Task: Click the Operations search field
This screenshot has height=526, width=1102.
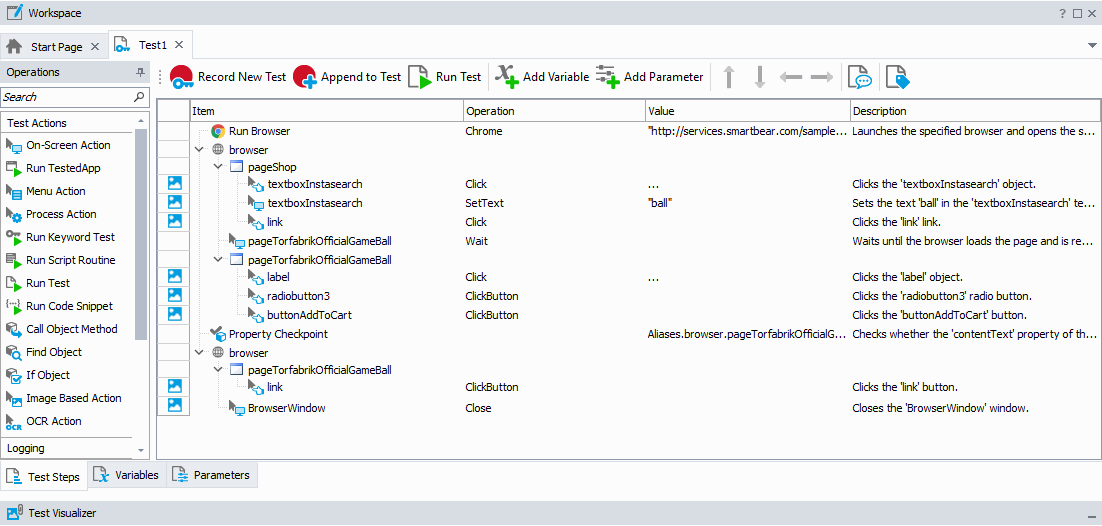Action: [66, 97]
